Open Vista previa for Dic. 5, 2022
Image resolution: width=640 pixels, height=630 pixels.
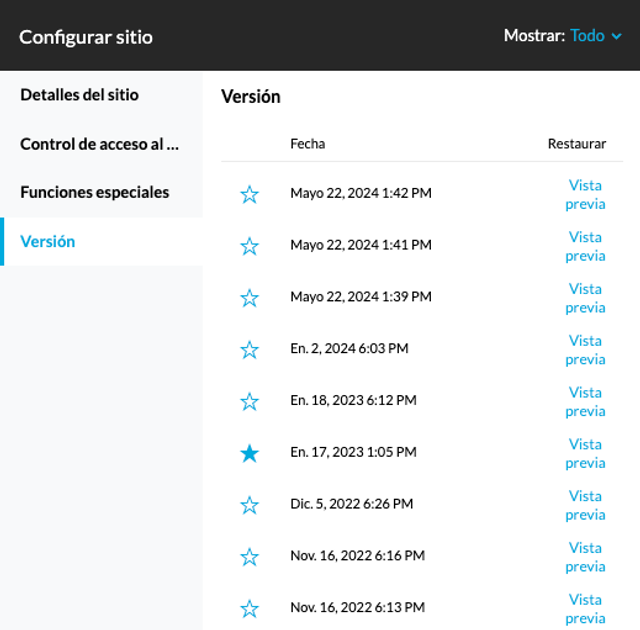click(585, 506)
